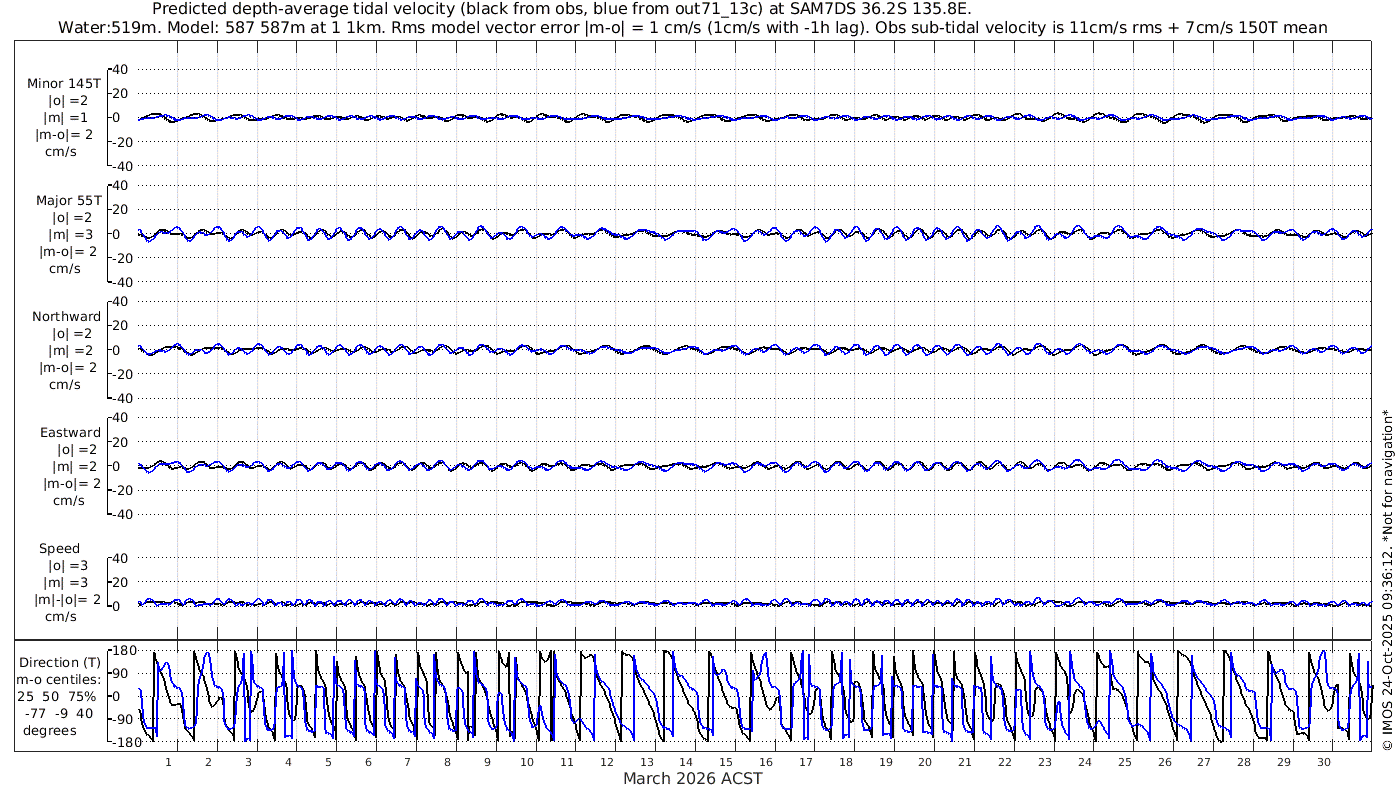Screen dimensions: 1400x800
Task: Click the '180' tick label on the Direction axis
Action: tap(123, 651)
